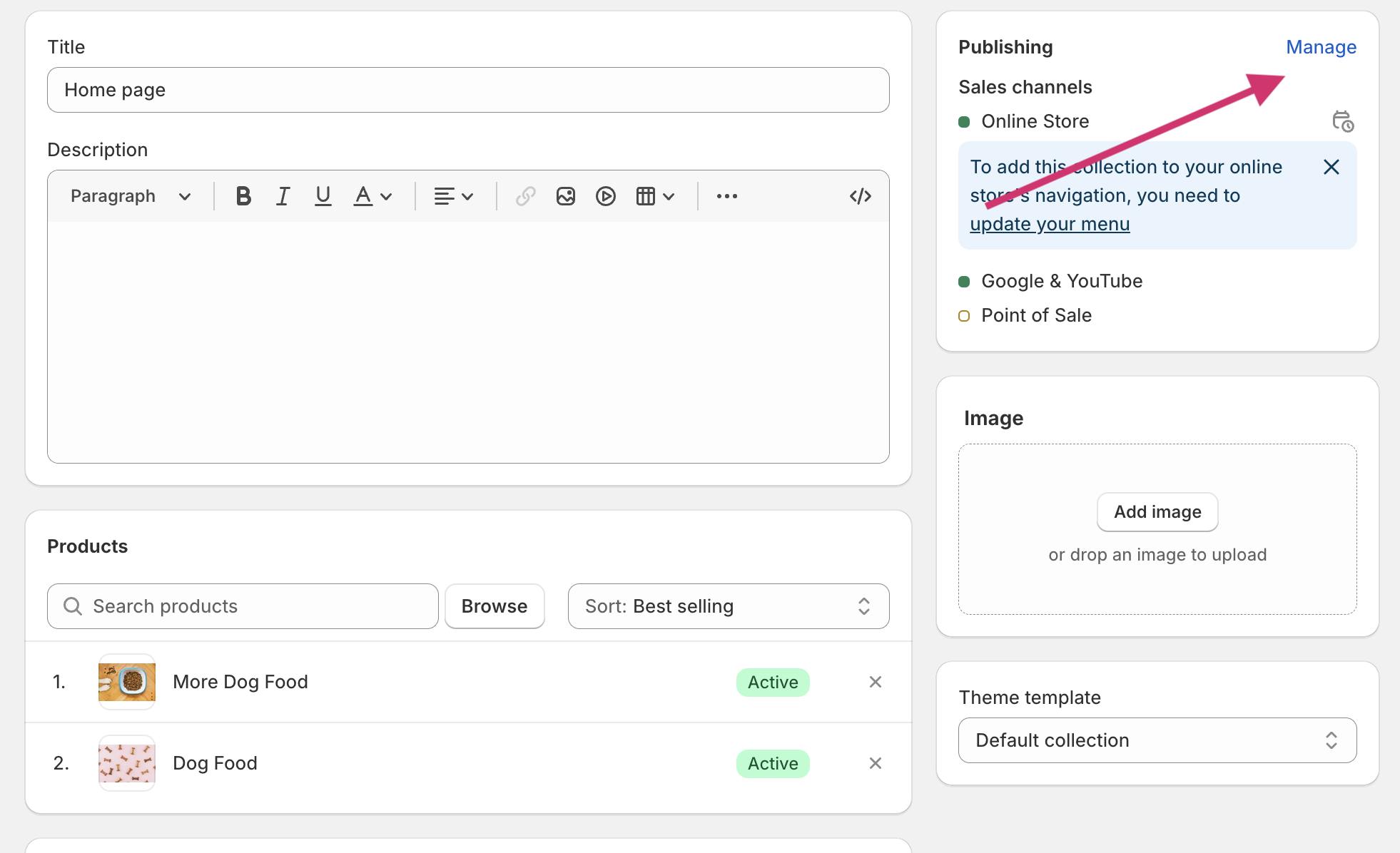Open the more formatting options ellipsis
Image resolution: width=1400 pixels, height=853 pixels.
point(727,196)
